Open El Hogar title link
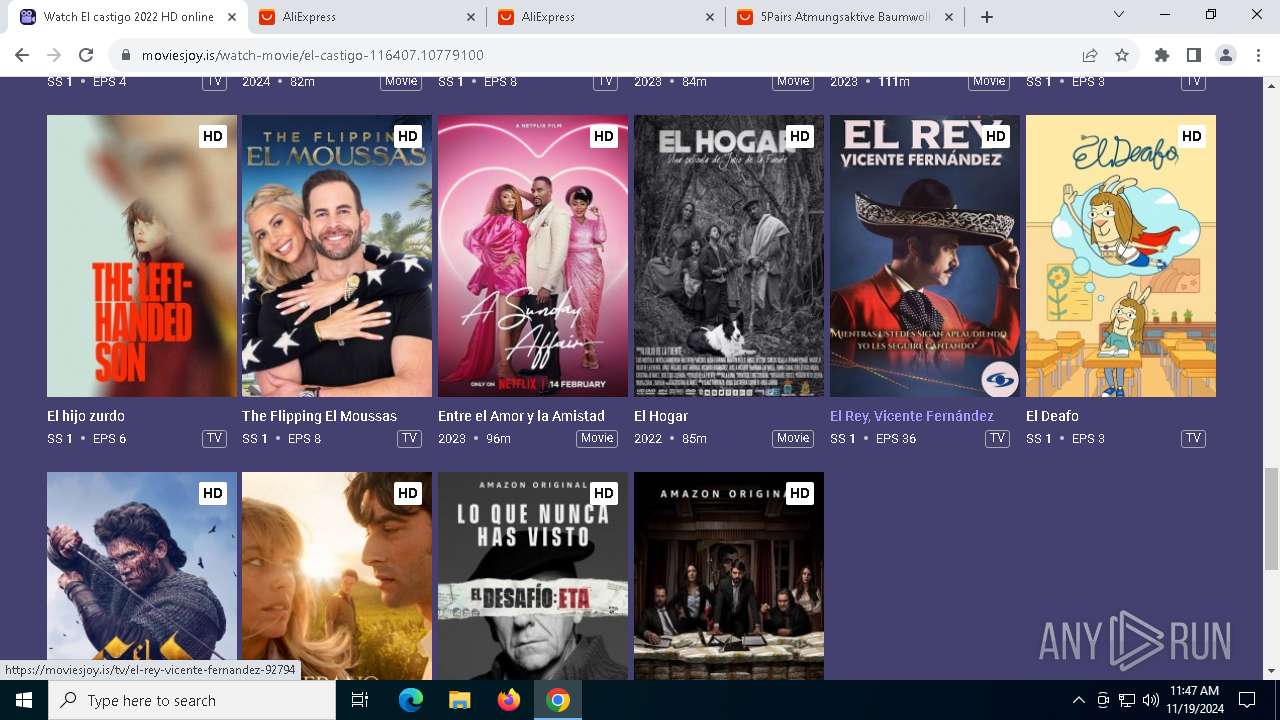Screen dimensions: 1280x720 [661, 416]
